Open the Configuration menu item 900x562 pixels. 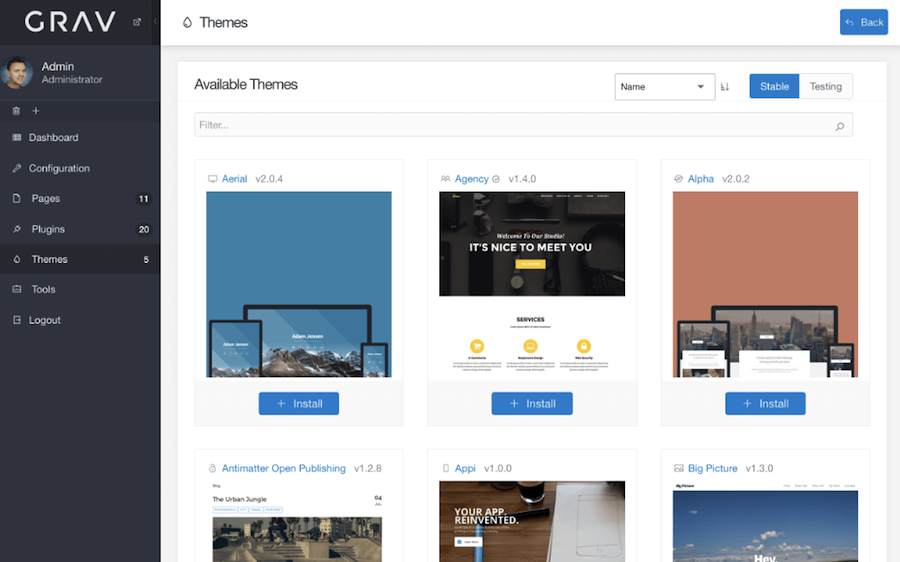tap(80, 168)
